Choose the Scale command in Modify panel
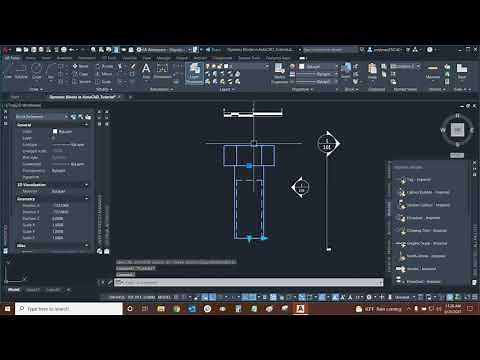Screen dimensions: 480x360 tap(103, 82)
